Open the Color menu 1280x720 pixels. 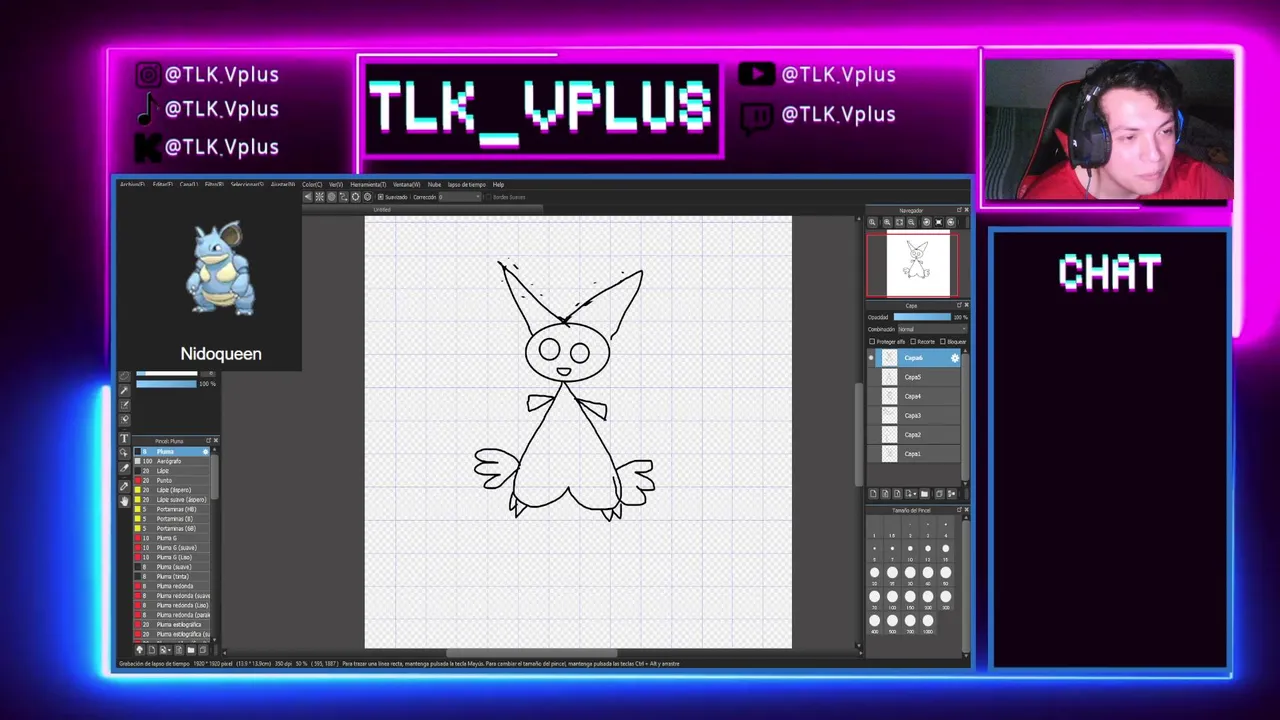(312, 184)
